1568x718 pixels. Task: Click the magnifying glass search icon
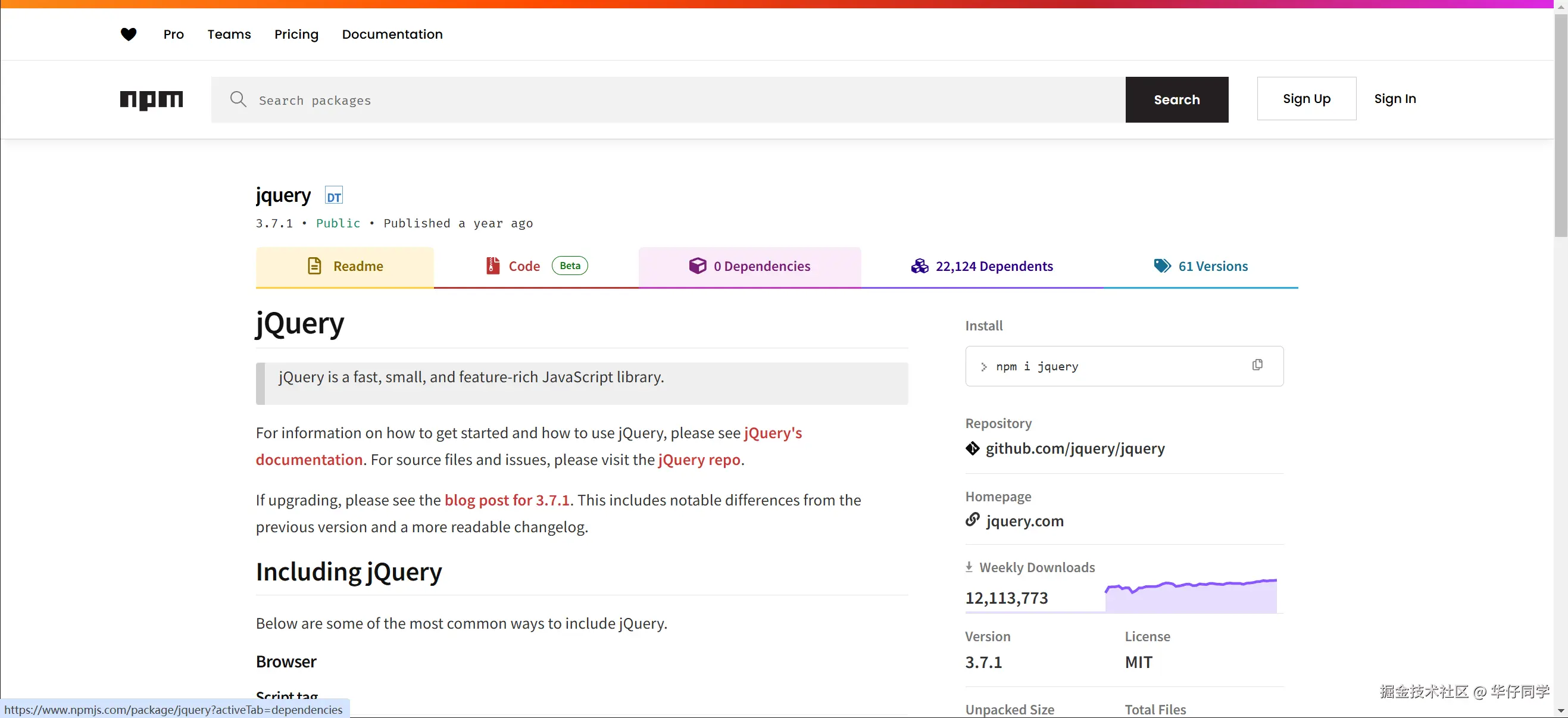[x=238, y=99]
